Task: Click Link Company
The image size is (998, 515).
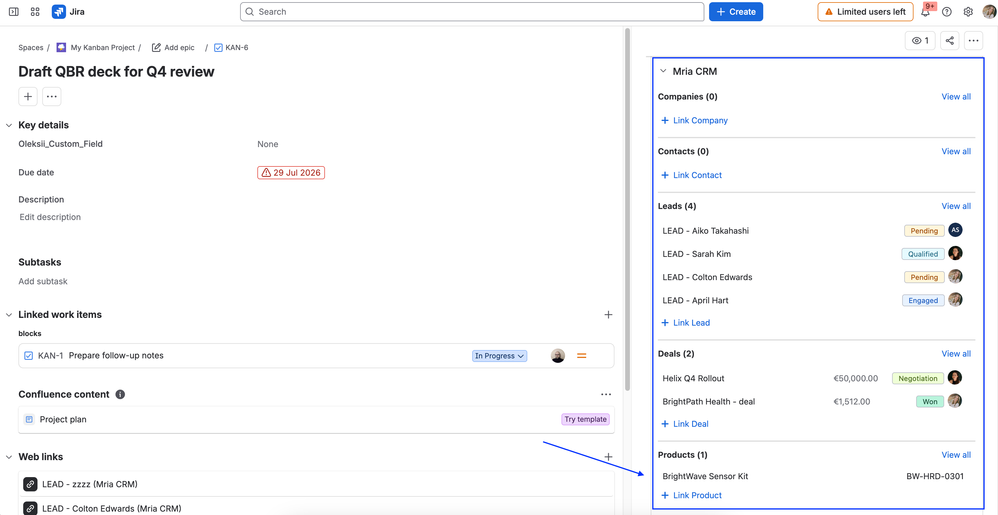Action: pyautogui.click(x=694, y=120)
